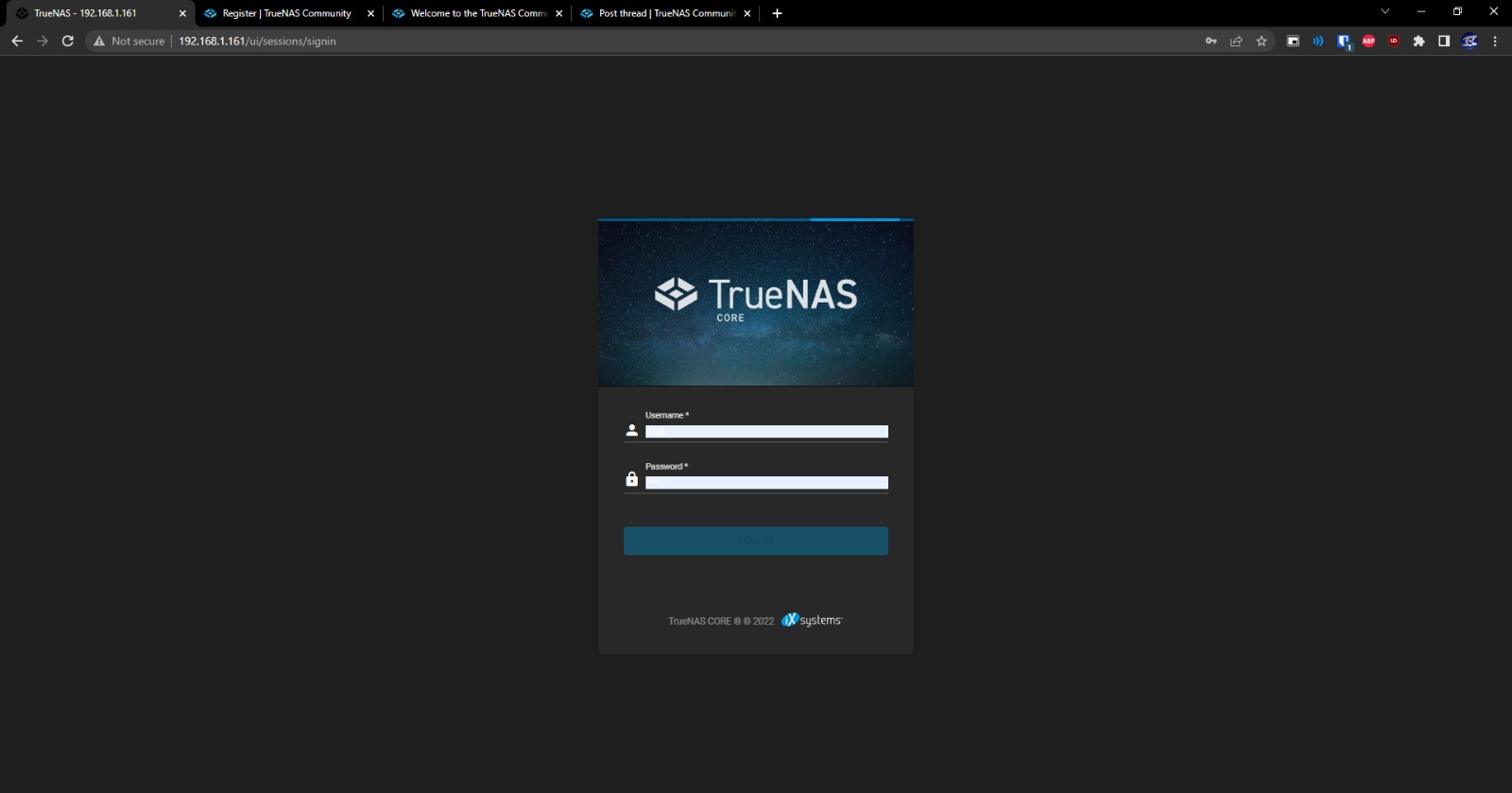Click the LOG IN button
The width and height of the screenshot is (1512, 793).
(756, 541)
